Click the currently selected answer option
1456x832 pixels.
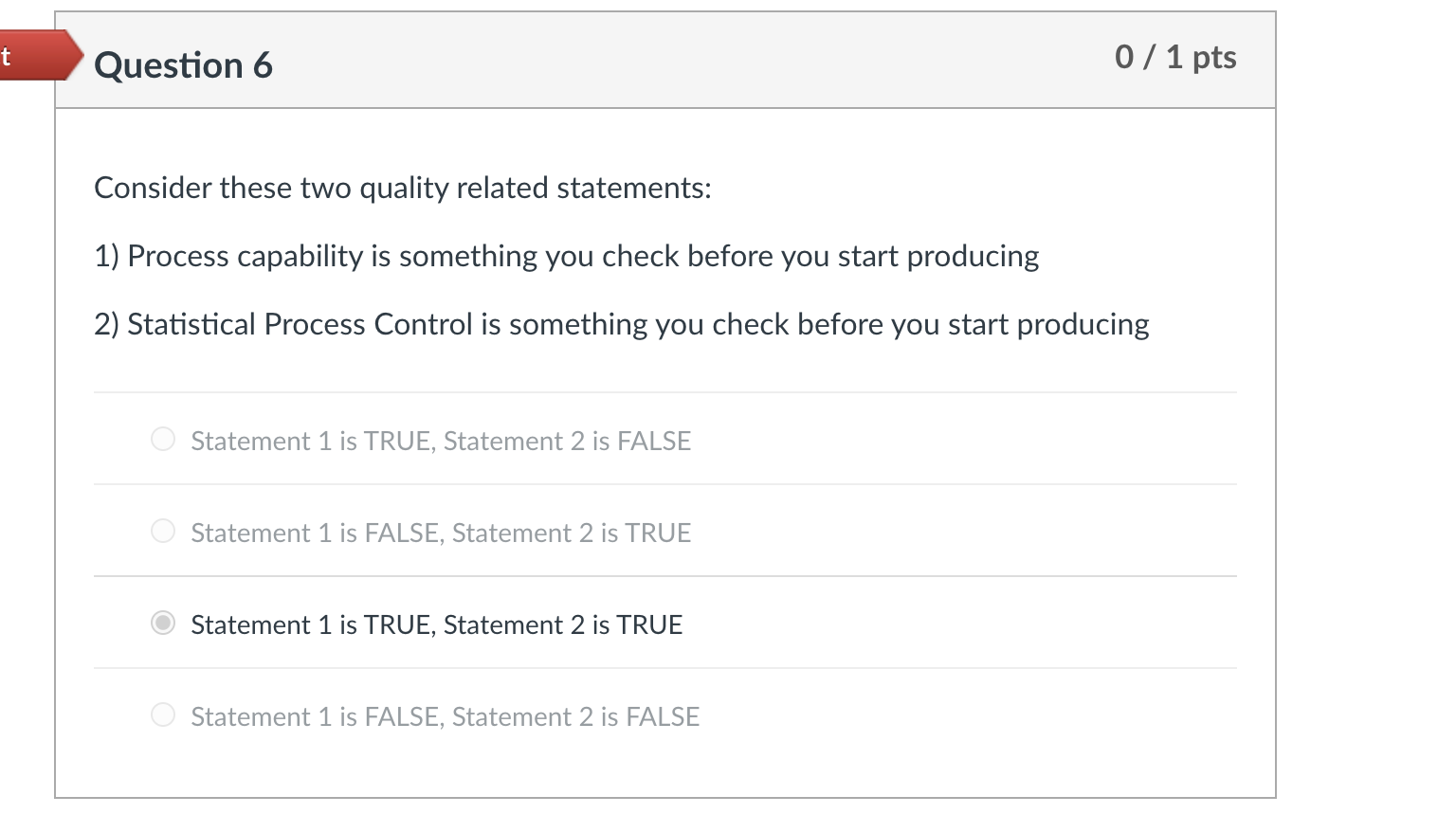pyautogui.click(x=436, y=624)
